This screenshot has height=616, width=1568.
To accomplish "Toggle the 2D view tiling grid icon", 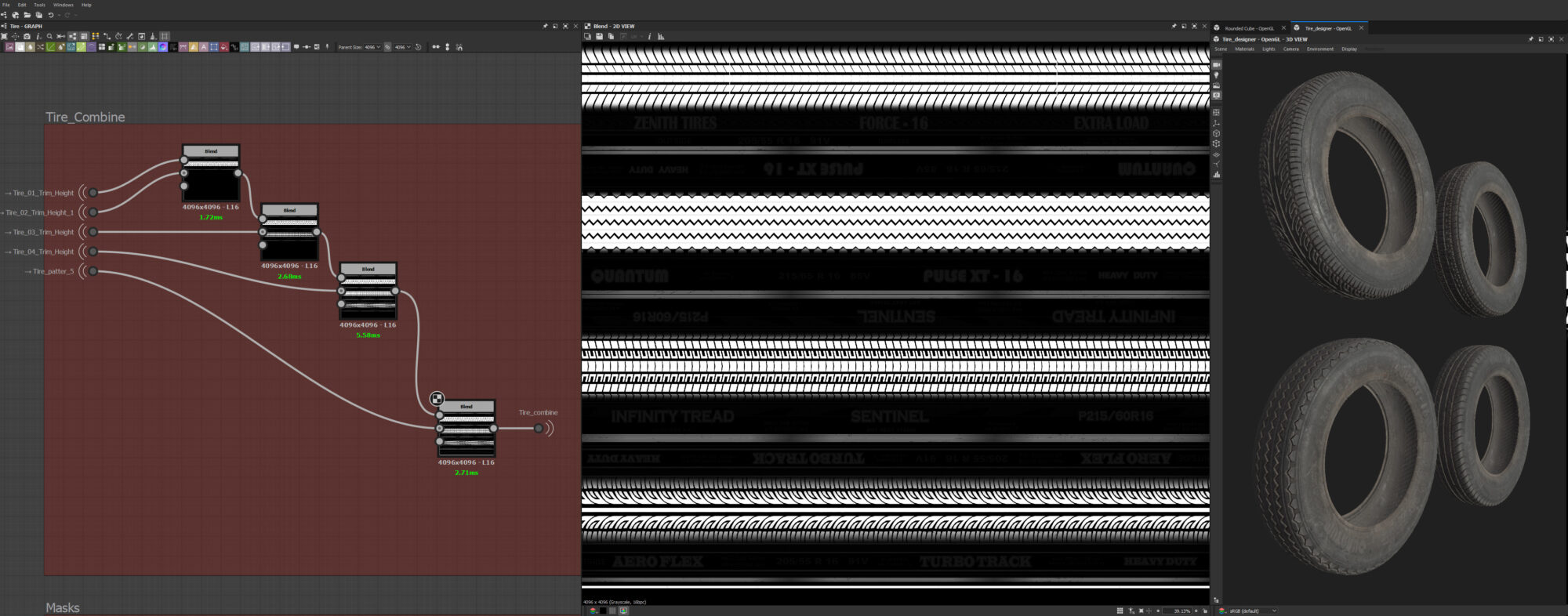I will pyautogui.click(x=1120, y=611).
